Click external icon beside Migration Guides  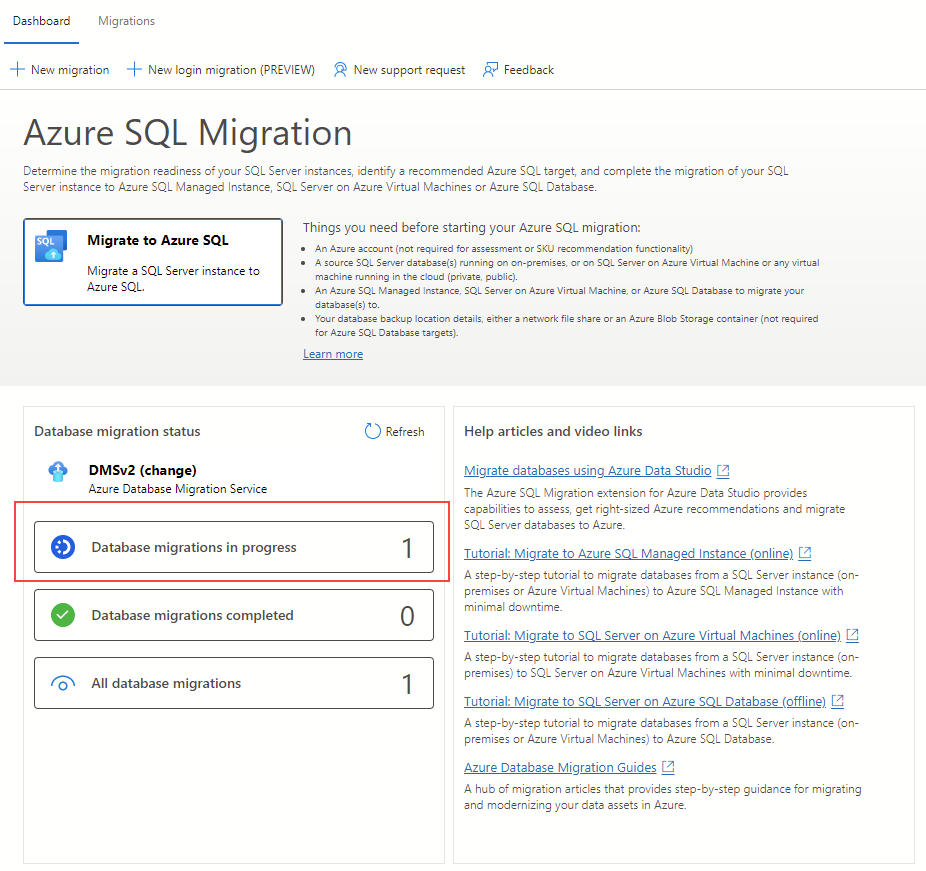(669, 768)
